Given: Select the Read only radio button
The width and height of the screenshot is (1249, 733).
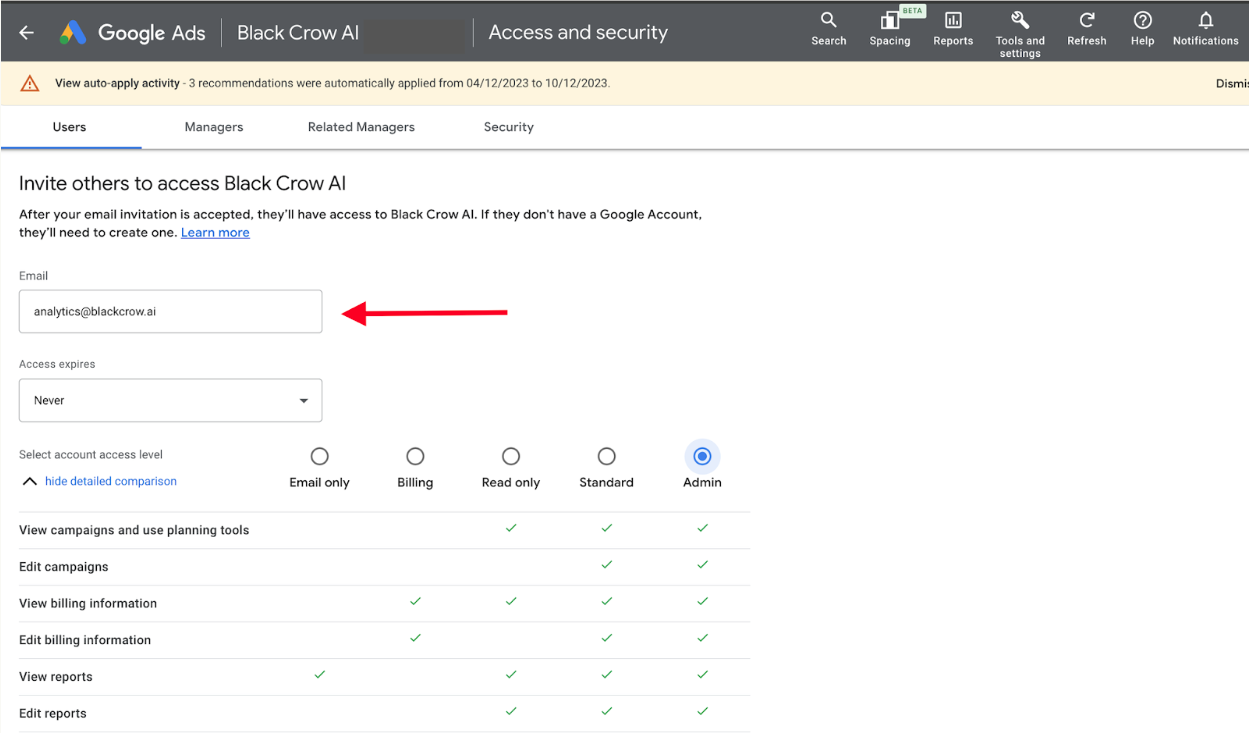Looking at the screenshot, I should tap(511, 456).
